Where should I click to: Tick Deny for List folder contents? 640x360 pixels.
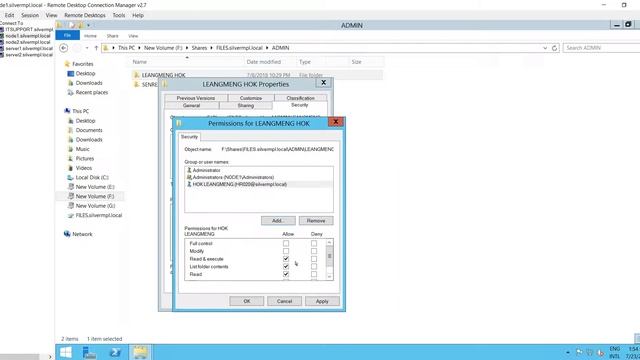[x=313, y=267]
